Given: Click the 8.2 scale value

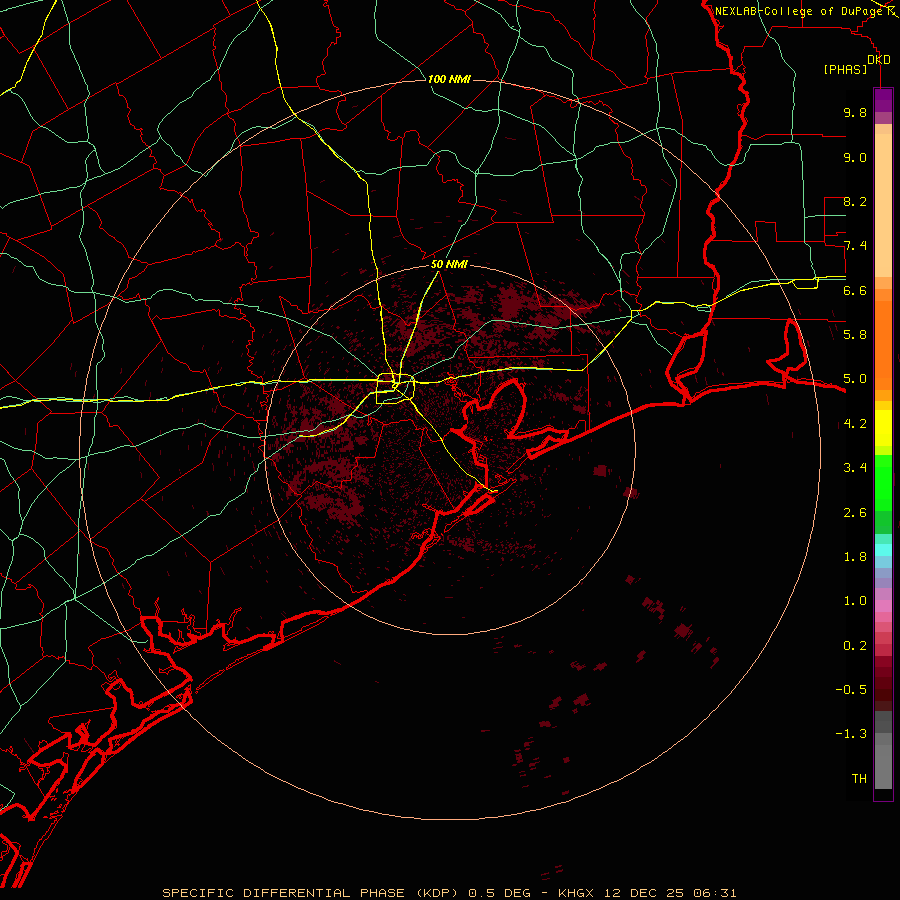Looking at the screenshot, I should click(855, 201).
